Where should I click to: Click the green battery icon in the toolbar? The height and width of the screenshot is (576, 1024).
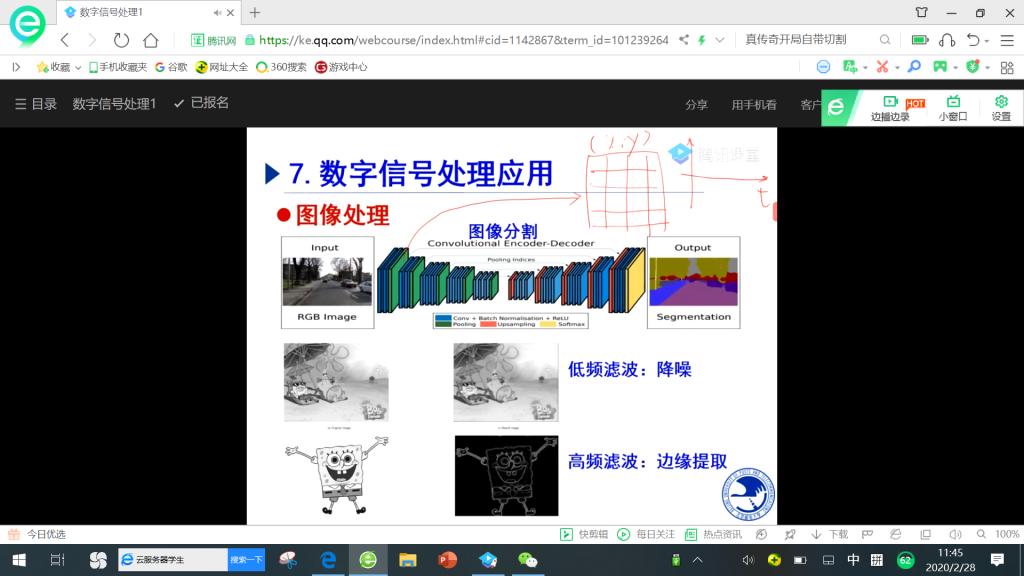click(920, 40)
